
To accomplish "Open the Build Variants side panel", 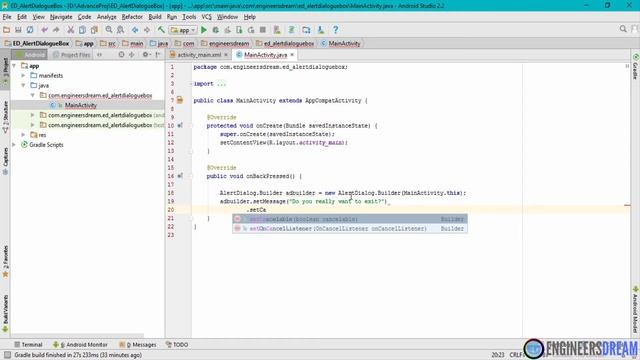I will tap(5, 313).
